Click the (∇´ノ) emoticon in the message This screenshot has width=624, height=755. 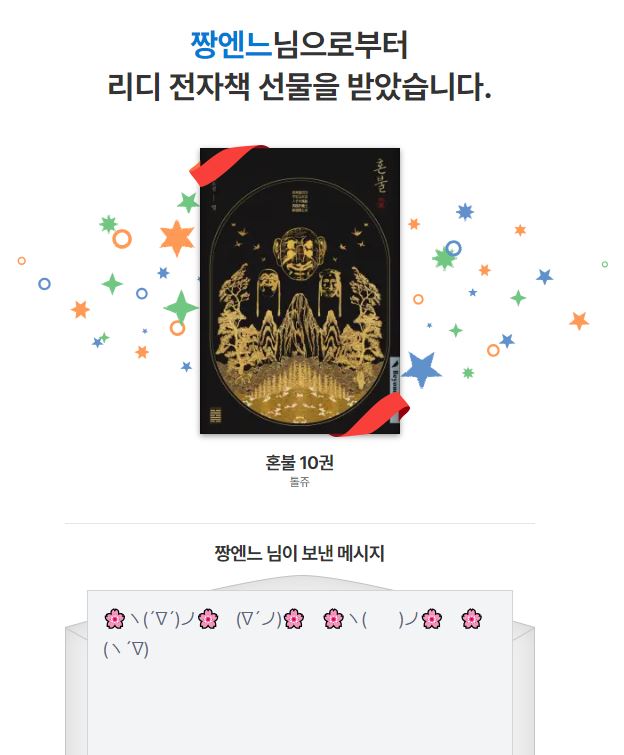(x=259, y=619)
